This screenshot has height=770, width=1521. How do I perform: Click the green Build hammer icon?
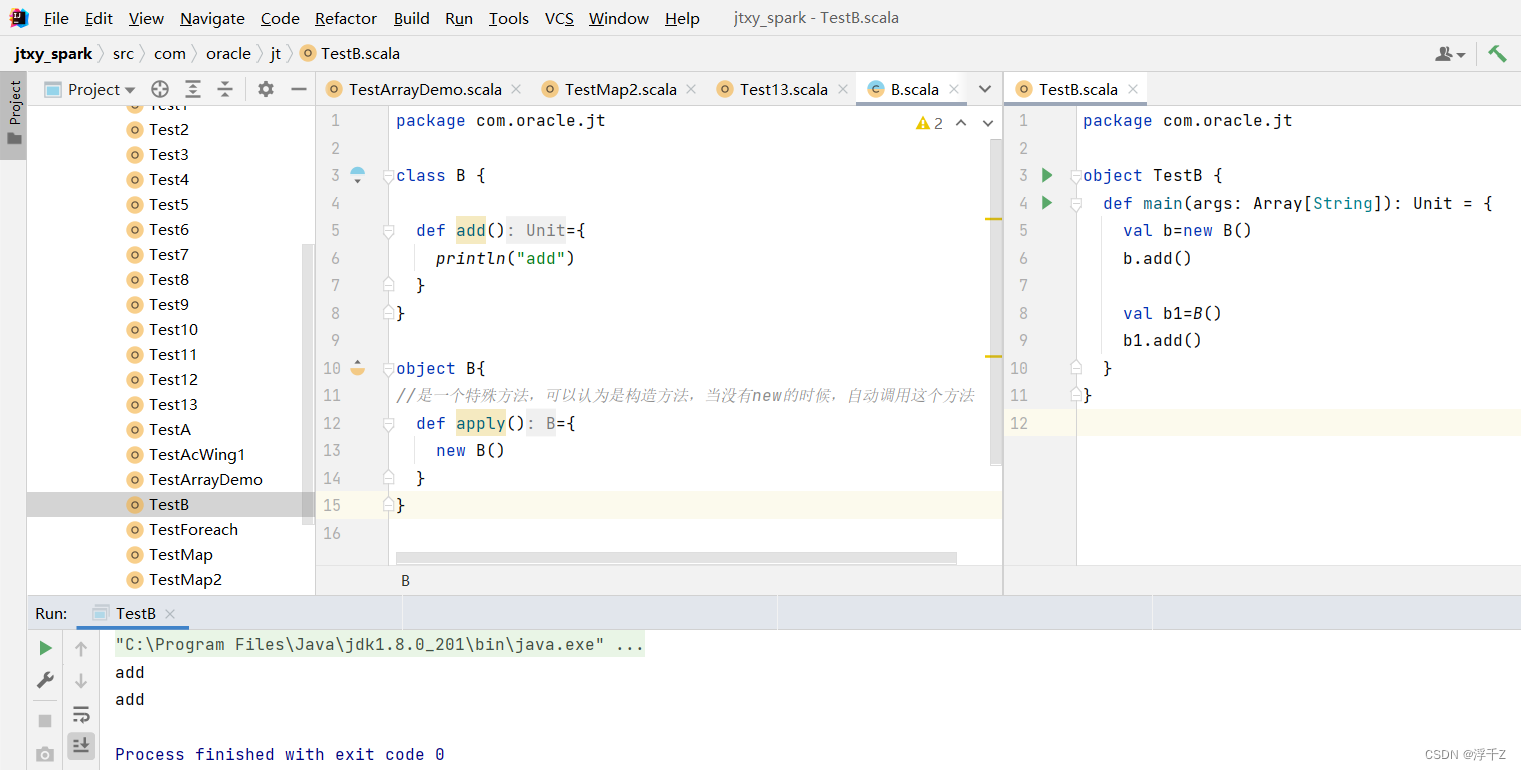coord(1496,53)
